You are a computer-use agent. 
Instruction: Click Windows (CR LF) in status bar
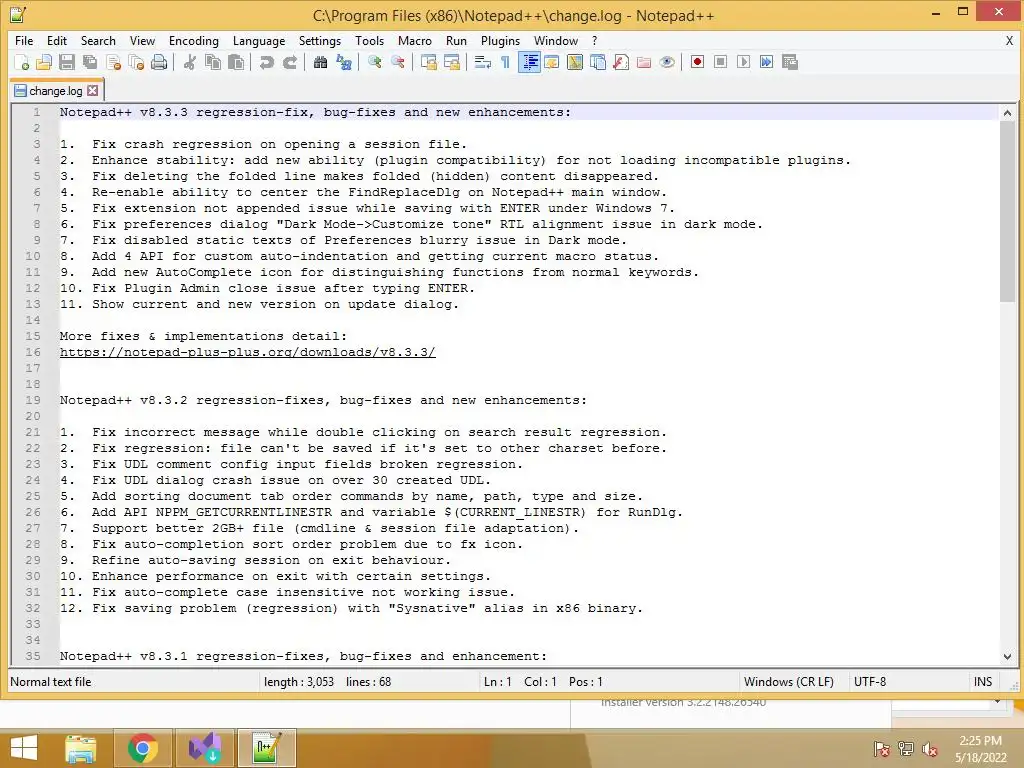(788, 682)
